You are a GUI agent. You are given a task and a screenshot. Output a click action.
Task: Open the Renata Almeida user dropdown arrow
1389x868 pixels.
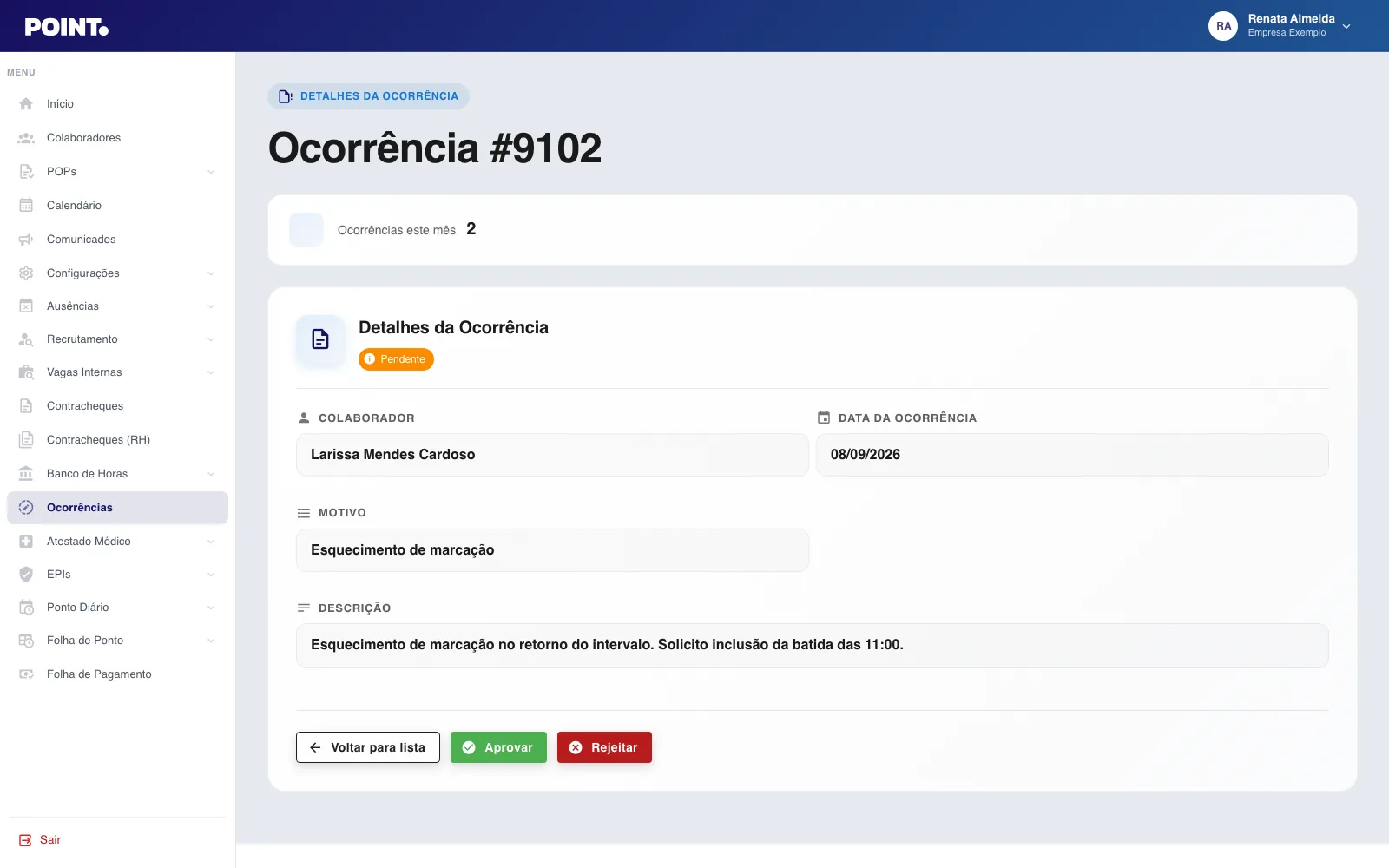pyautogui.click(x=1346, y=26)
